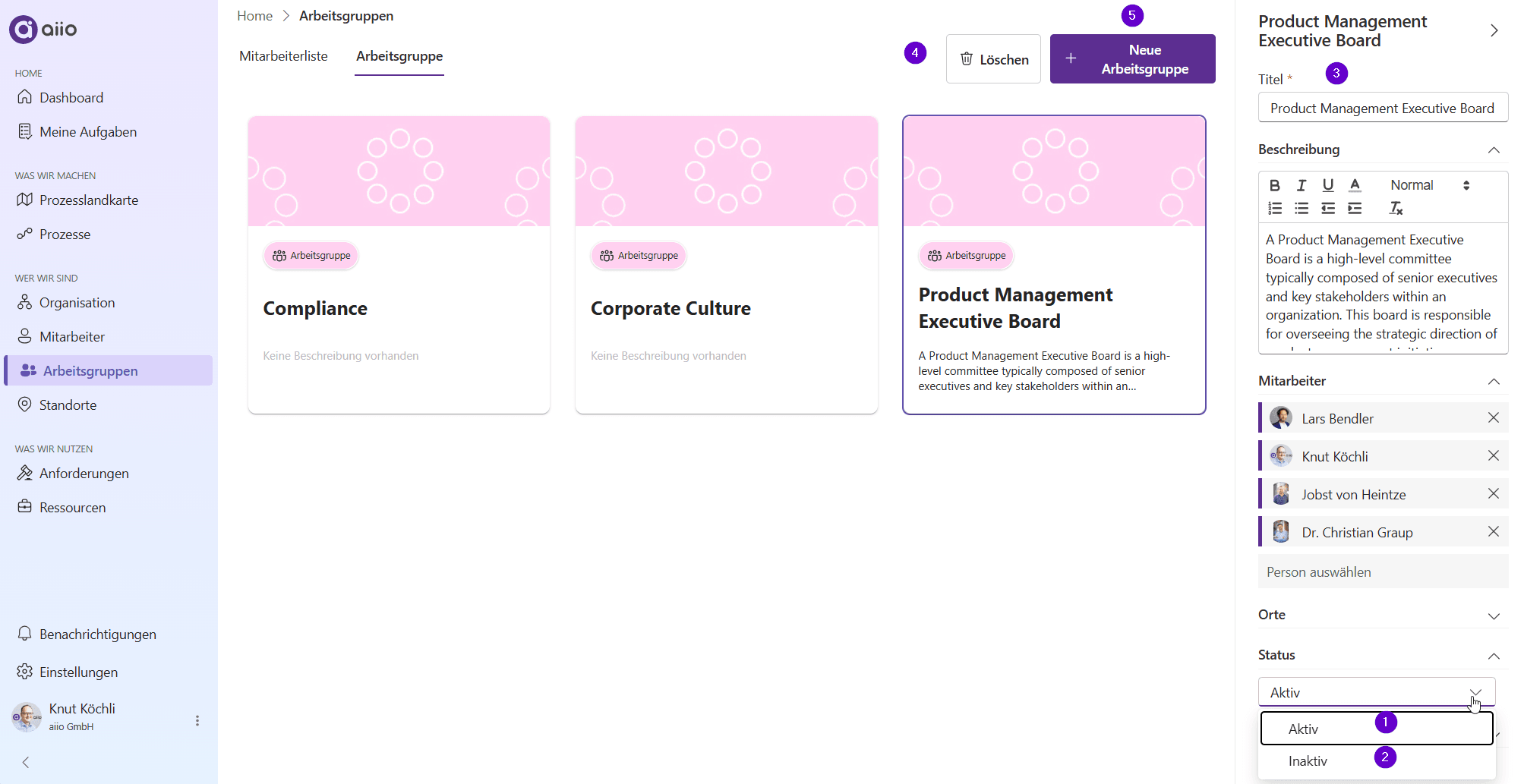Collapse the Mitarbeiter section
This screenshot has height=784, width=1524.
coord(1494,382)
